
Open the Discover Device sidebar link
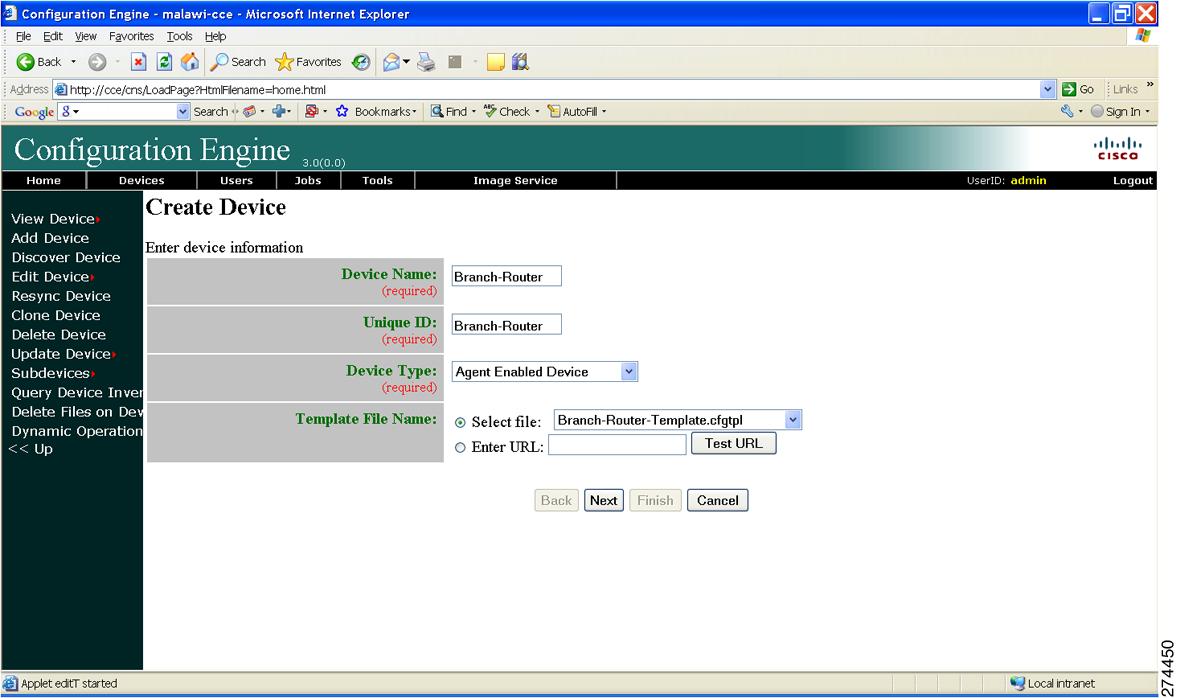(65, 257)
